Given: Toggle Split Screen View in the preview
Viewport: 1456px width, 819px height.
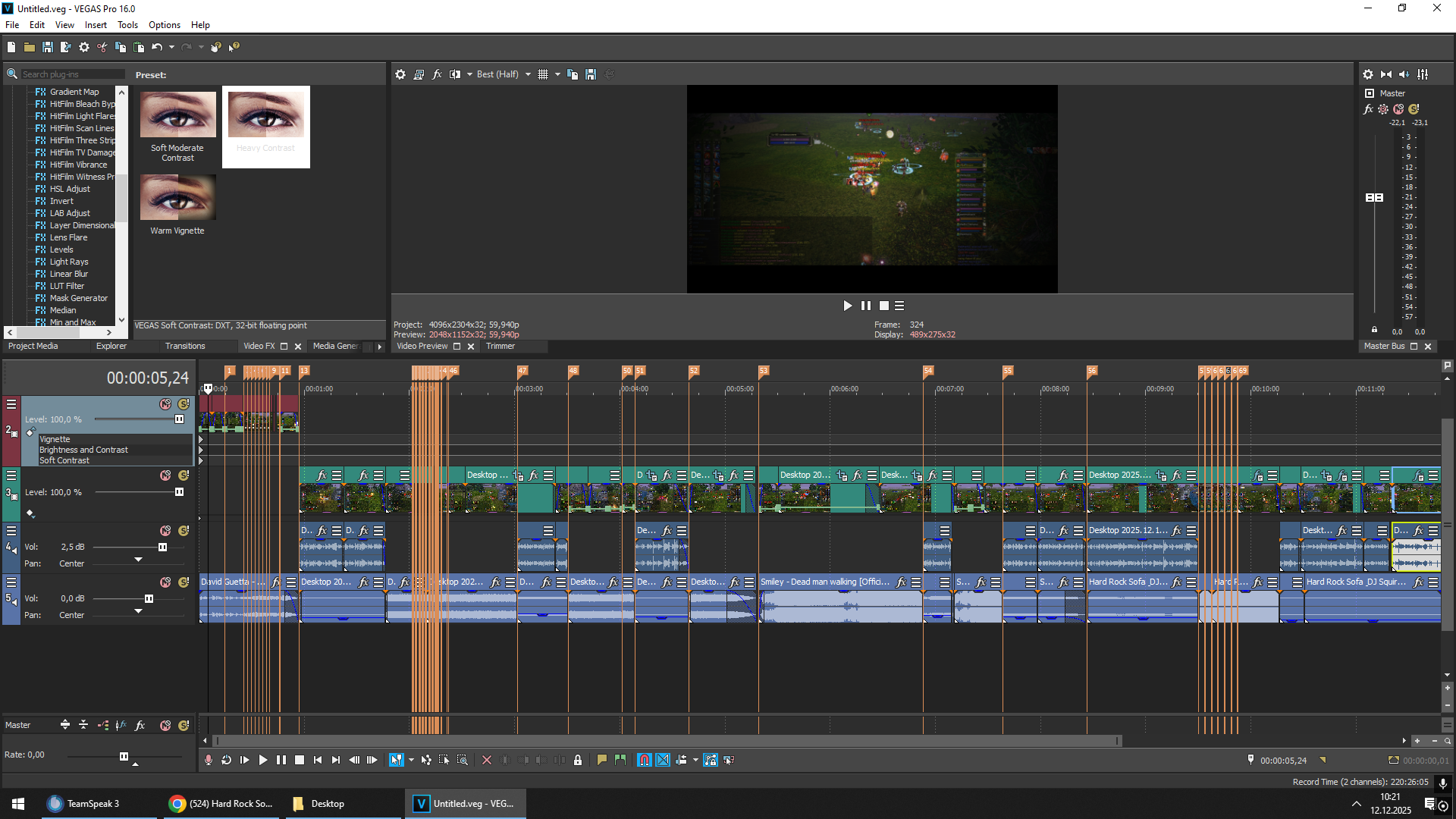Looking at the screenshot, I should coord(455,74).
